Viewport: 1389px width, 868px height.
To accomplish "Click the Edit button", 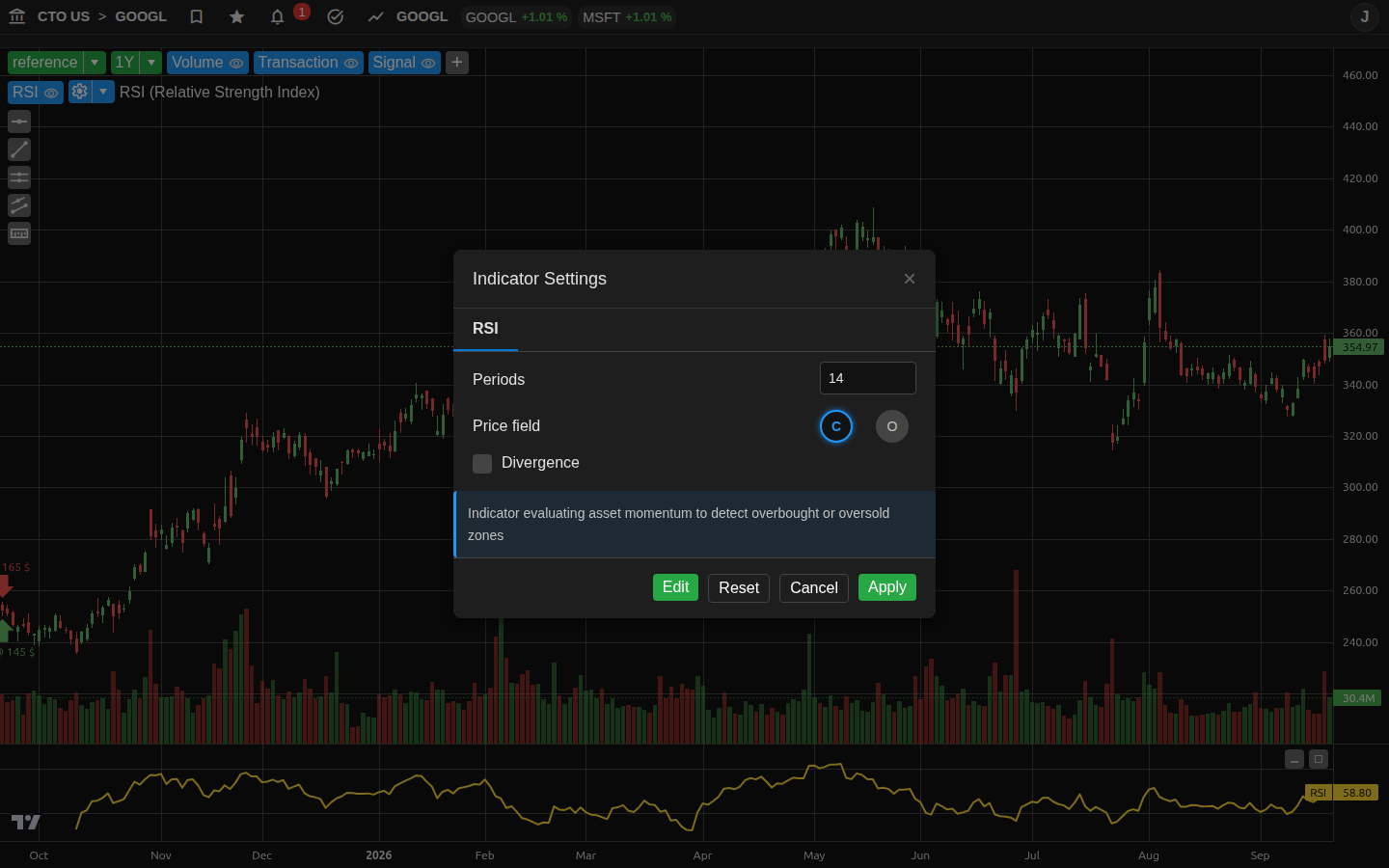I will pos(675,587).
